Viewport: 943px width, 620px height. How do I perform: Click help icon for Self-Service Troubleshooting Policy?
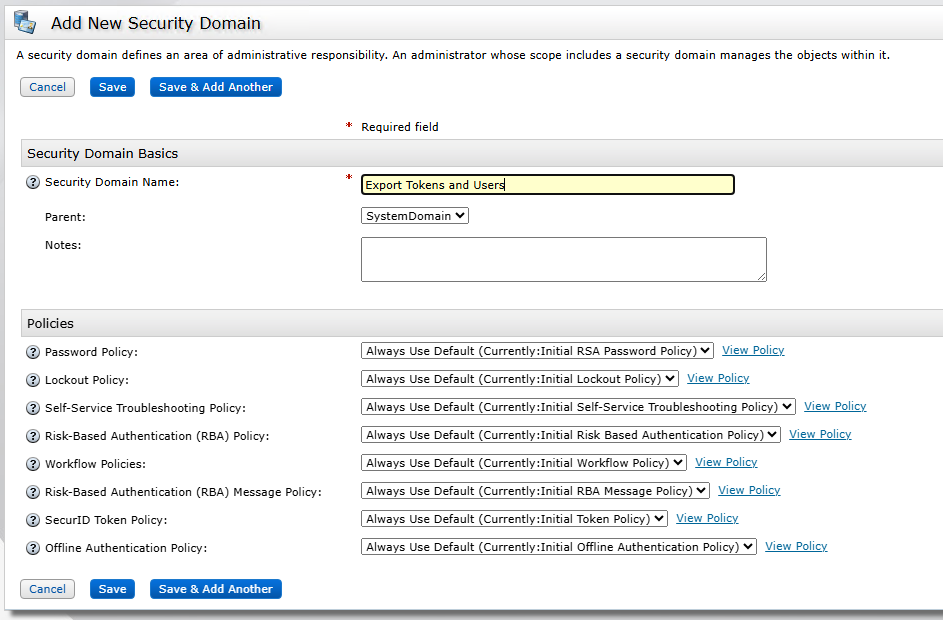[x=33, y=409]
